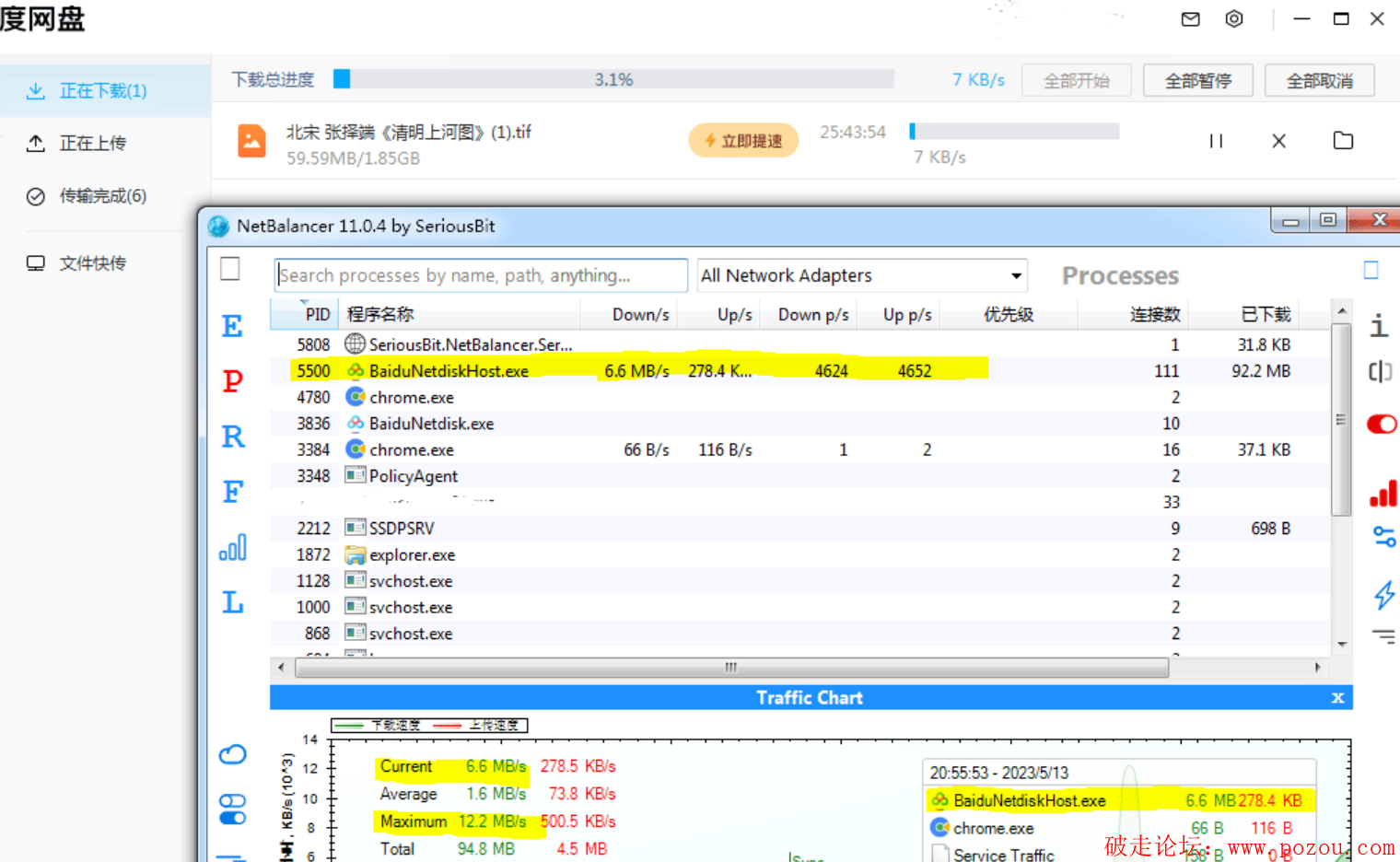This screenshot has width=1400, height=862.
Task: Click the horizontal scrollbar under process list
Action: pyautogui.click(x=730, y=668)
